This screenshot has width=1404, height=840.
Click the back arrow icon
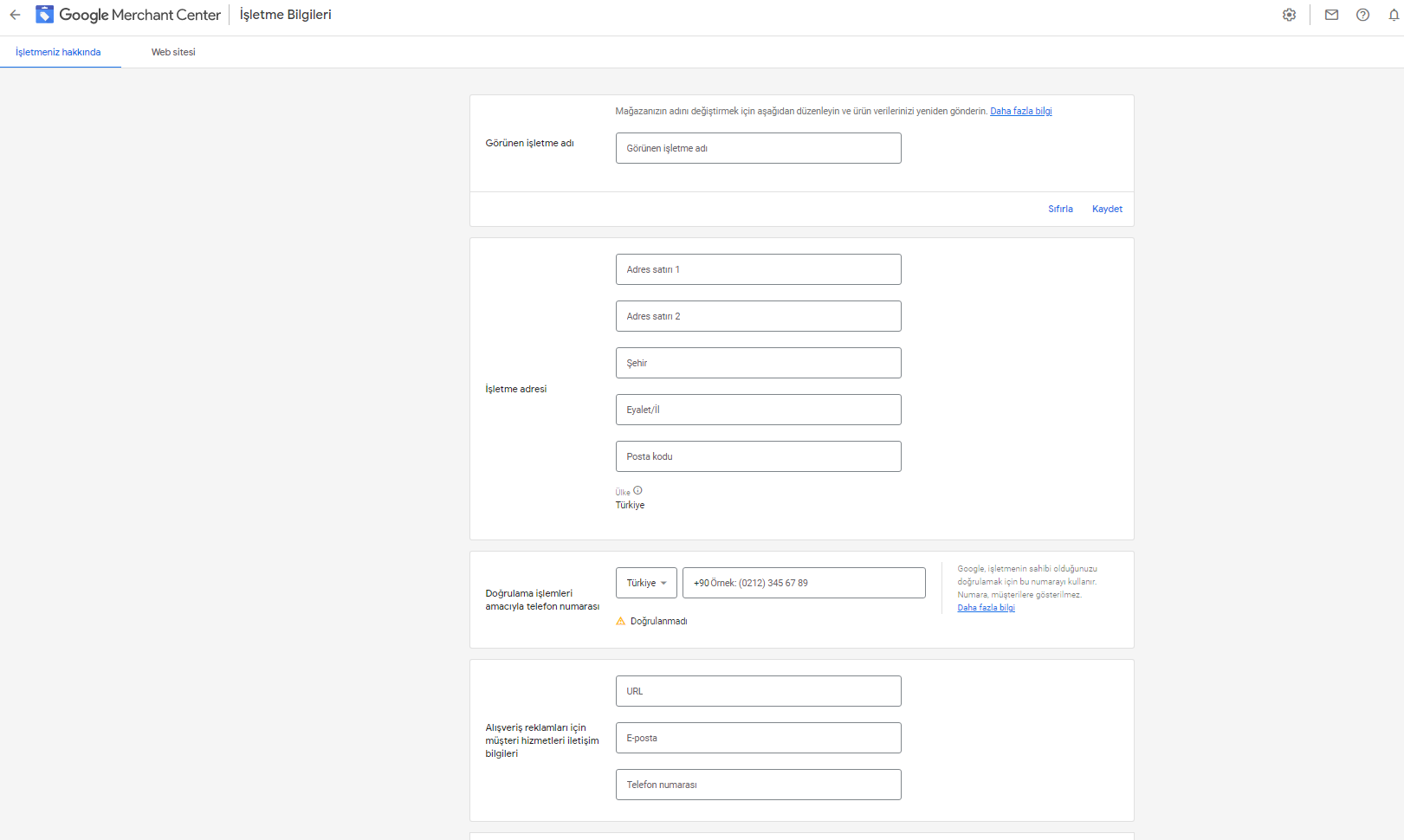coord(15,15)
